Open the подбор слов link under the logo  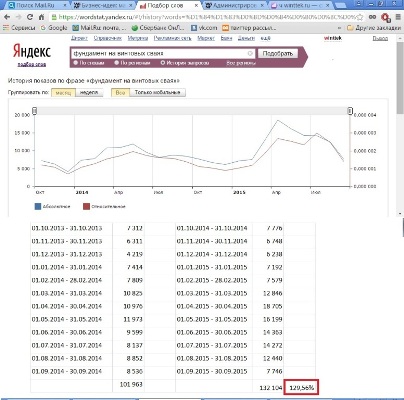[32, 64]
